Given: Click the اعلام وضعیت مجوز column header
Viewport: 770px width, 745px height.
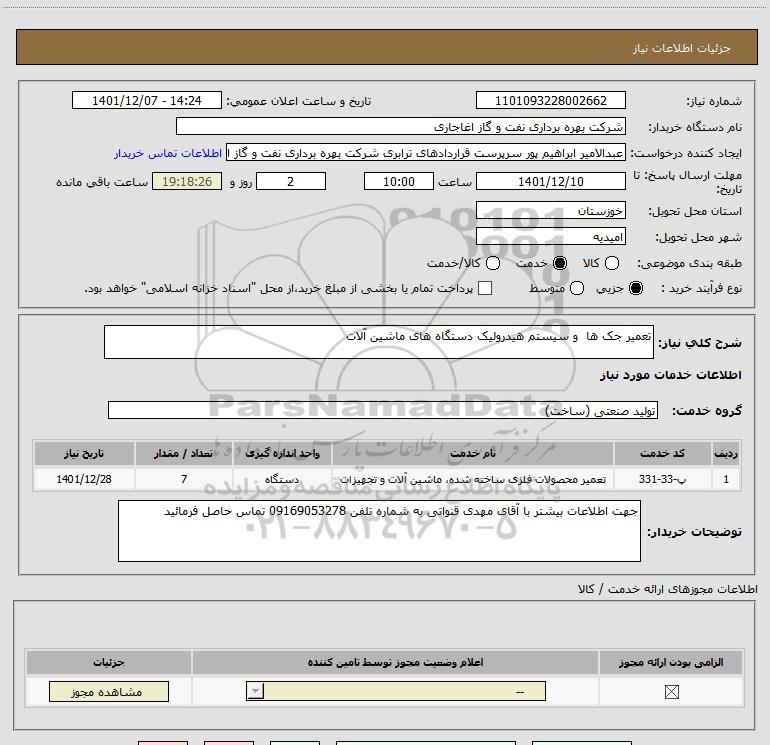Looking at the screenshot, I should pos(395,662).
